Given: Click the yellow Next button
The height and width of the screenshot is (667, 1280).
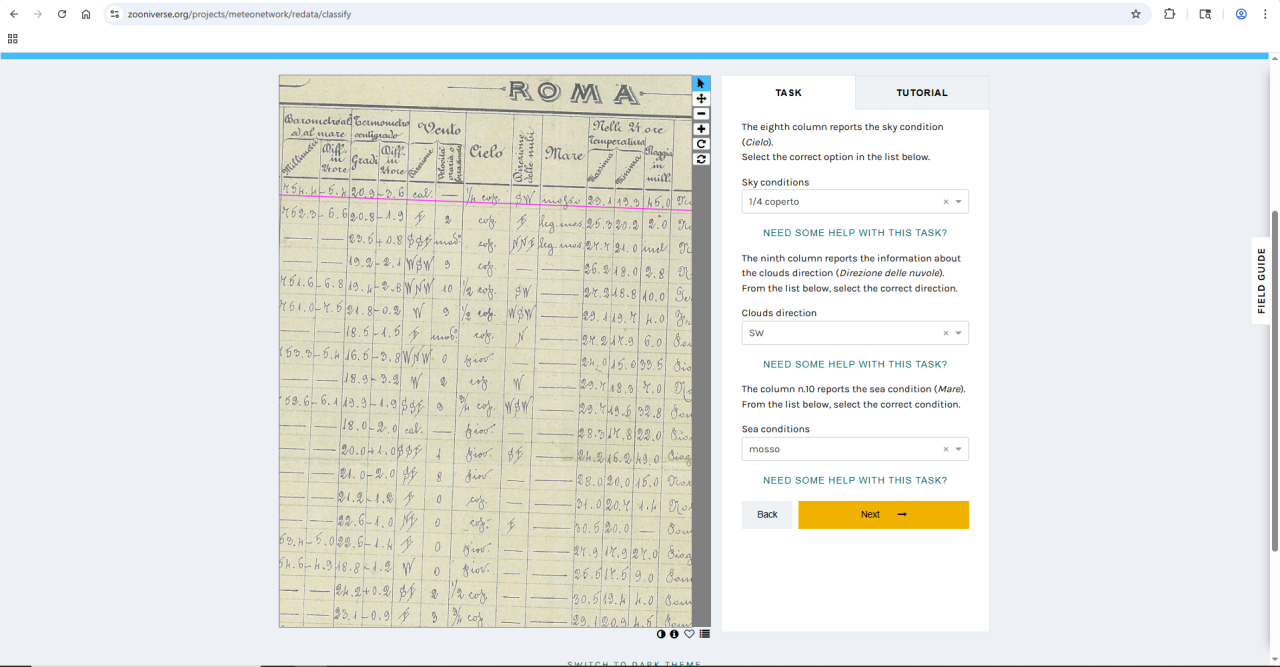Looking at the screenshot, I should pos(883,514).
